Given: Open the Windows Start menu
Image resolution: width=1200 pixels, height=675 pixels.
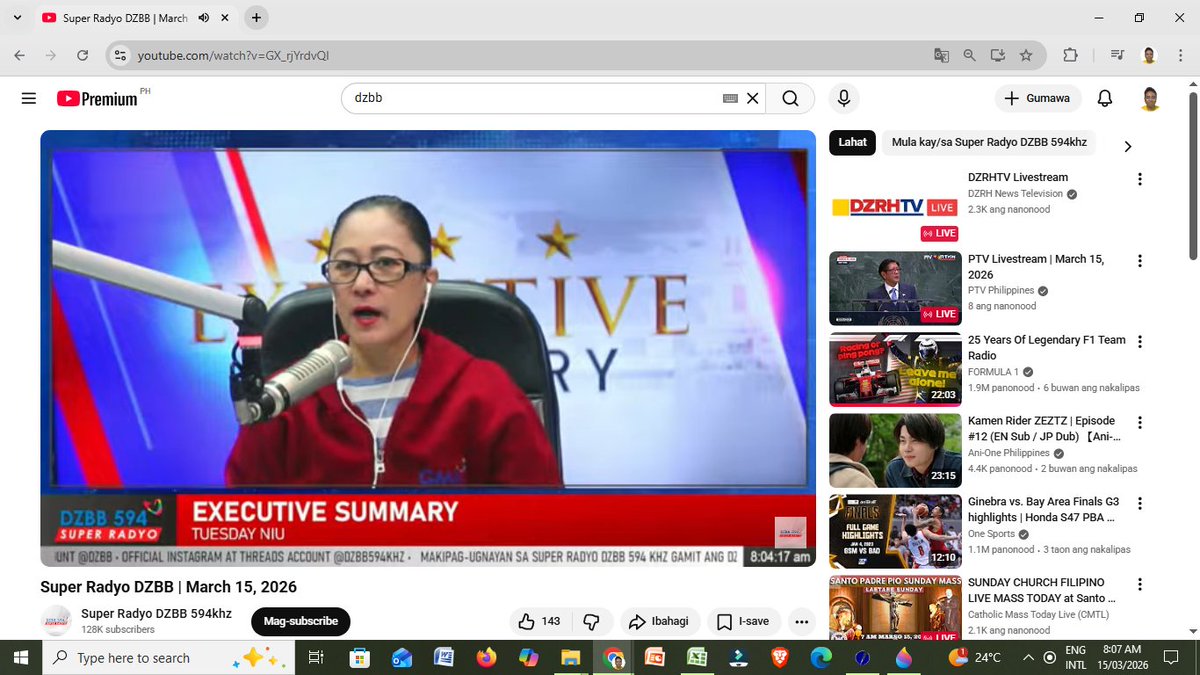Looking at the screenshot, I should [21, 657].
